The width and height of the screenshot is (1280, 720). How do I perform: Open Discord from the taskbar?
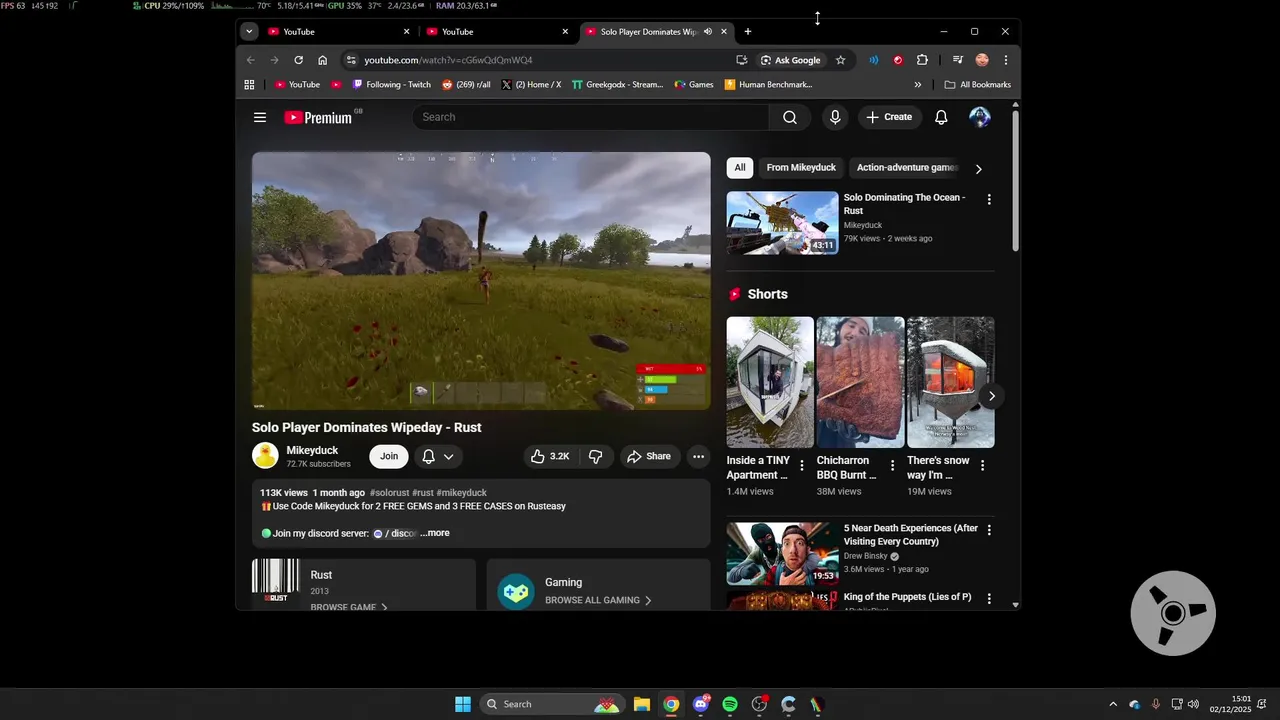pyautogui.click(x=701, y=704)
